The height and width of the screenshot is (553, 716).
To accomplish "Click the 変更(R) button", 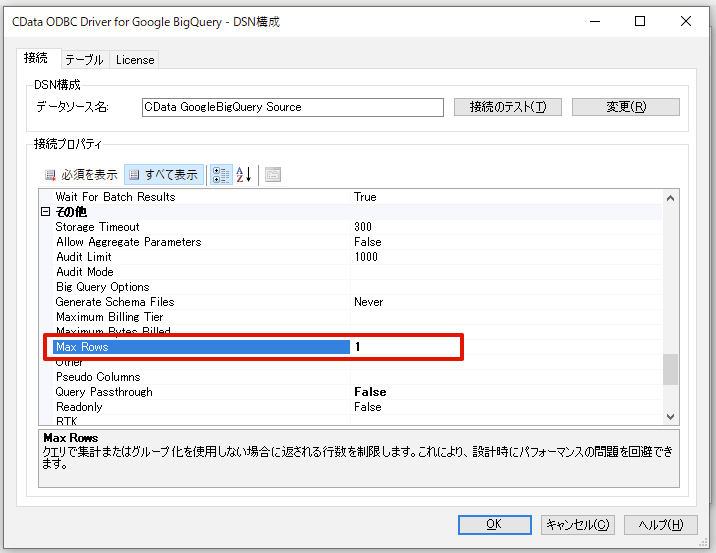I will (626, 107).
